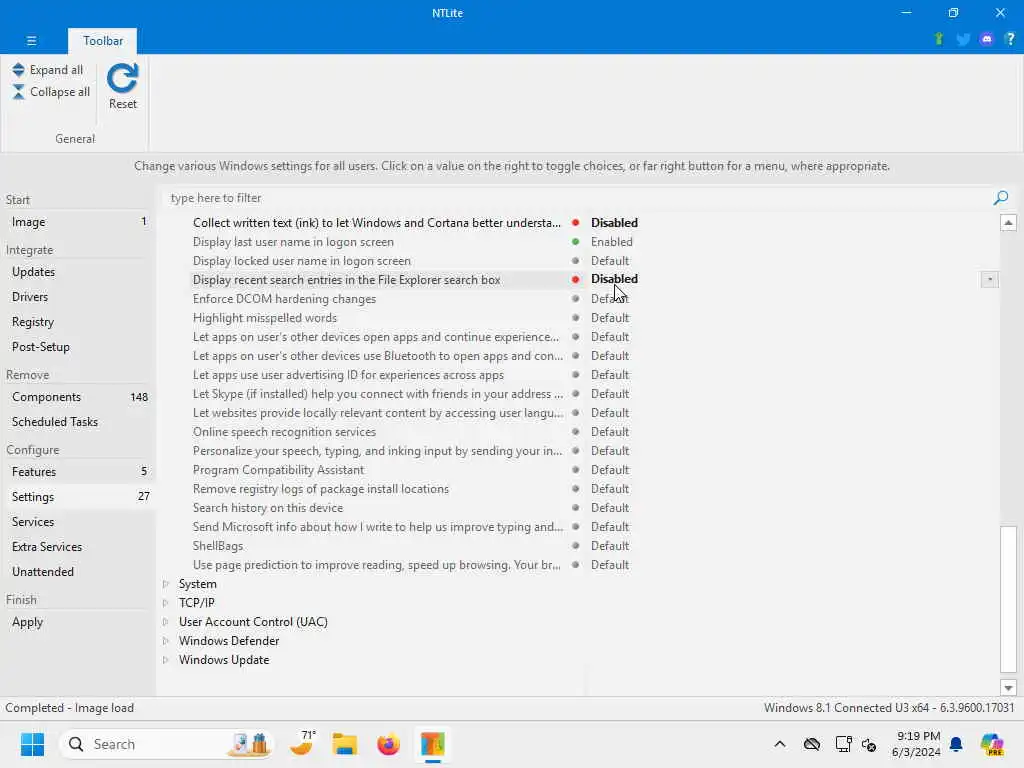Screen dimensions: 1024x768
Task: Click the taskbar Search box
Action: 167,744
